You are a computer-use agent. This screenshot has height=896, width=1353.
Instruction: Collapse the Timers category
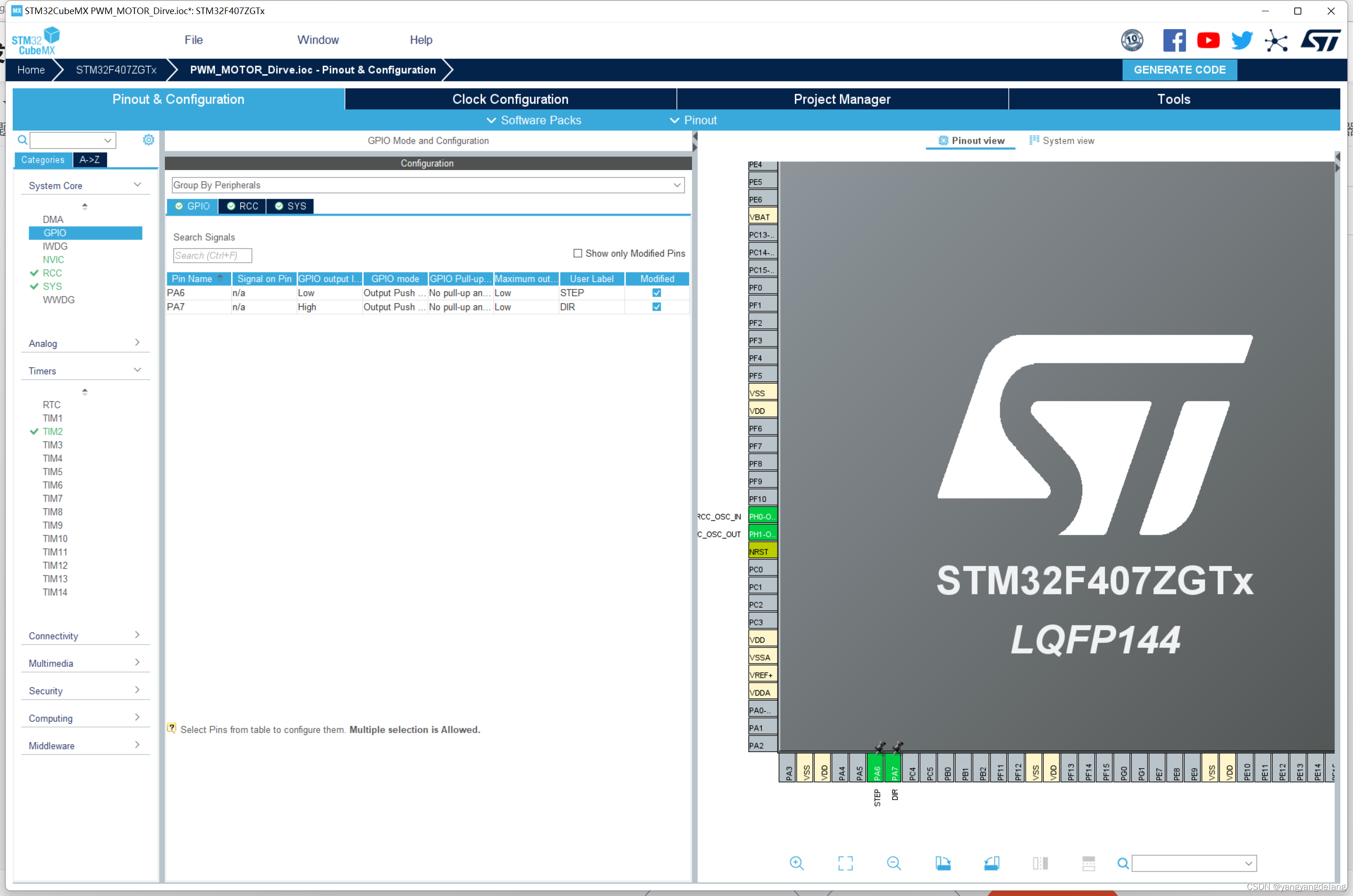pyautogui.click(x=137, y=370)
